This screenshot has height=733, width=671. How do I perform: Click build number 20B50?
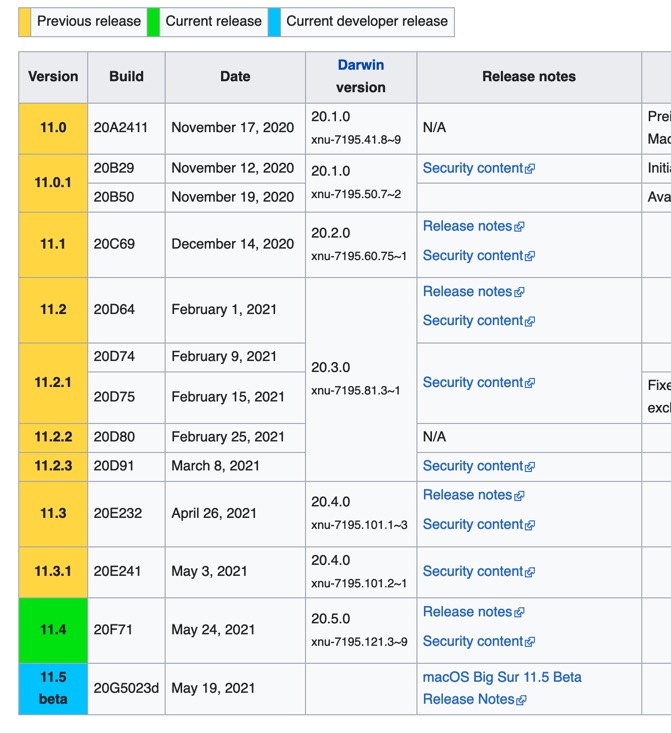[114, 197]
